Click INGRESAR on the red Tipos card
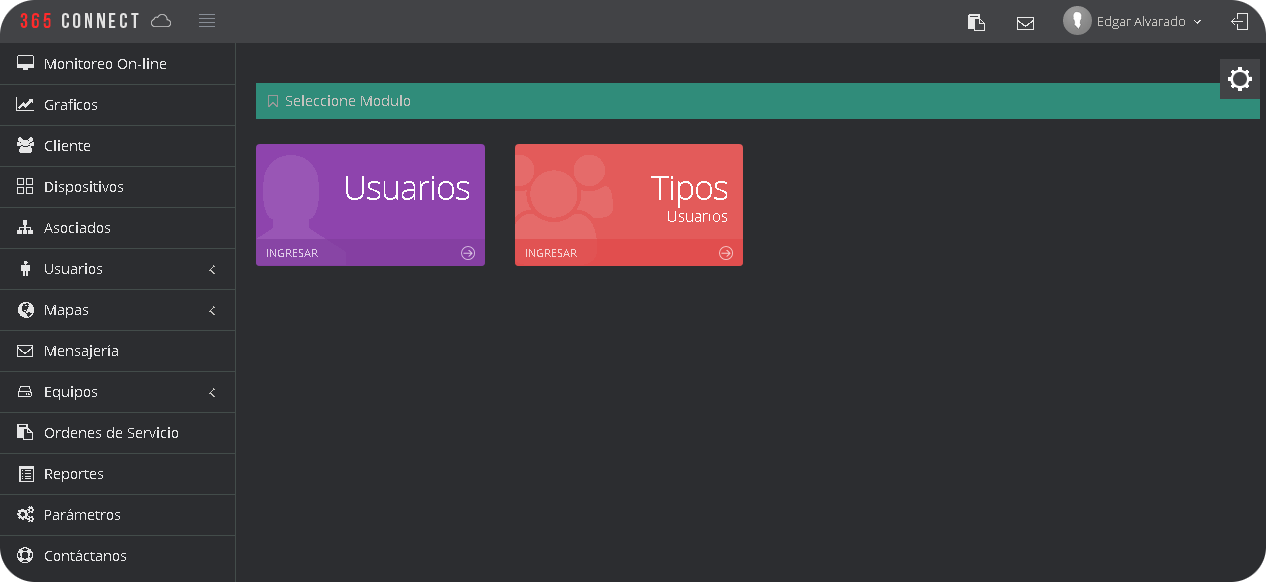 (551, 253)
